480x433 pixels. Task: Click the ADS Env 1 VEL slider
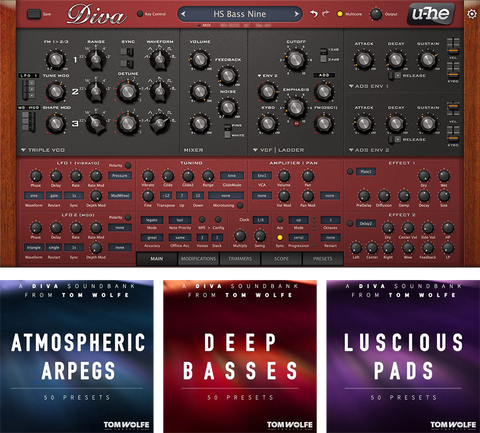click(453, 46)
